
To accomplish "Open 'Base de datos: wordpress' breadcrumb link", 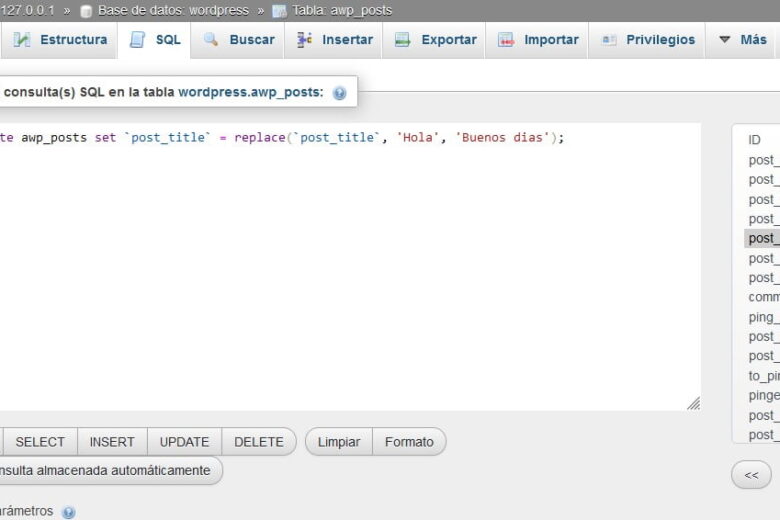I will 173,10.
